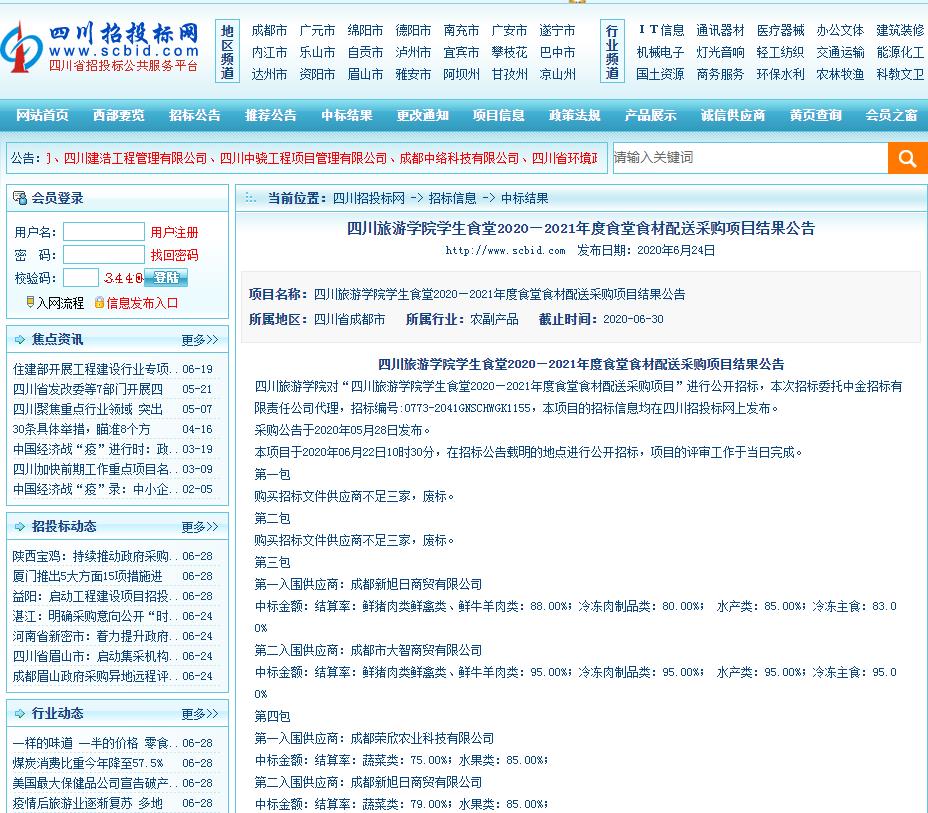Click 四川建浩工程管理有限公司 in the announcement ticker

coord(136,159)
